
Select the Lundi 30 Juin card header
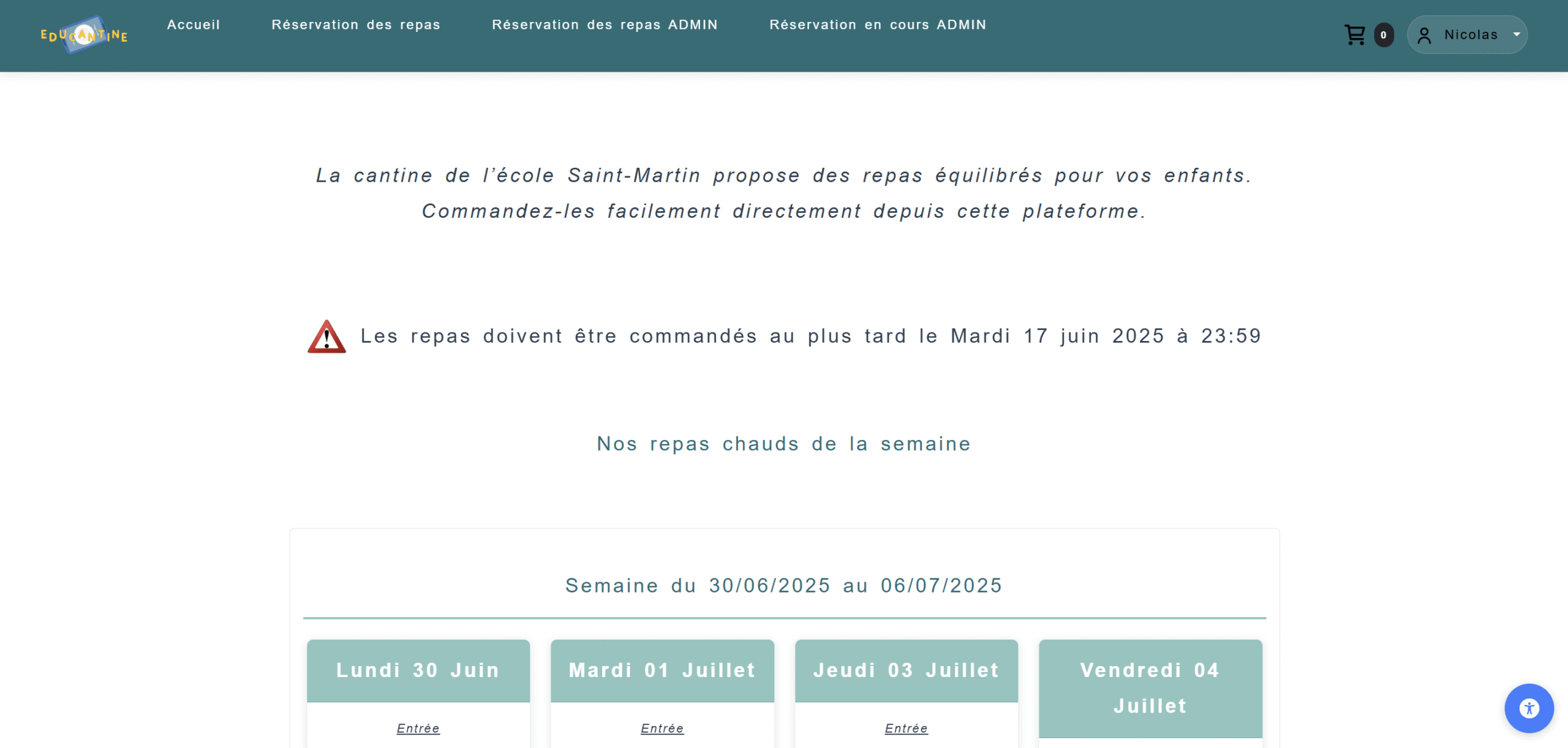tap(418, 670)
